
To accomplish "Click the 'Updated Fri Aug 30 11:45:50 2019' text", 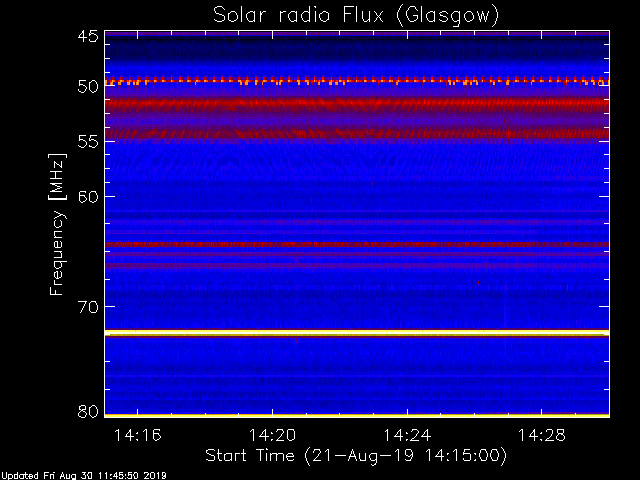I will coord(84,476).
